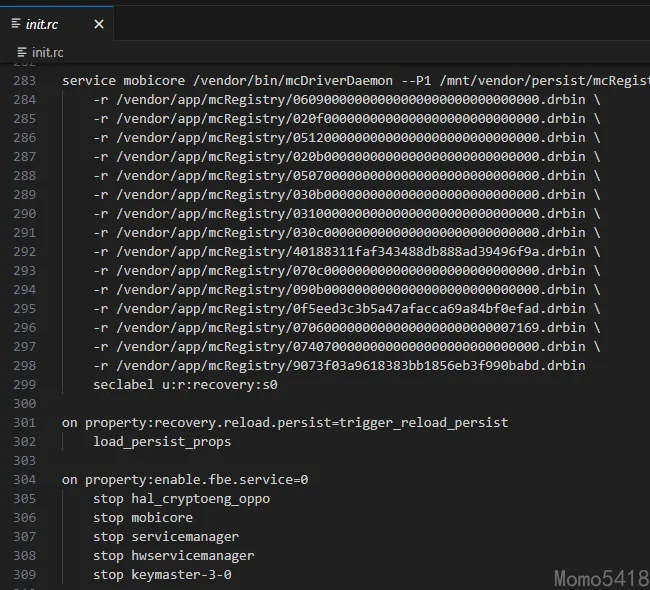This screenshot has width=650, height=590.
Task: Click the init.rc breadcrumb label
Action: 47,52
